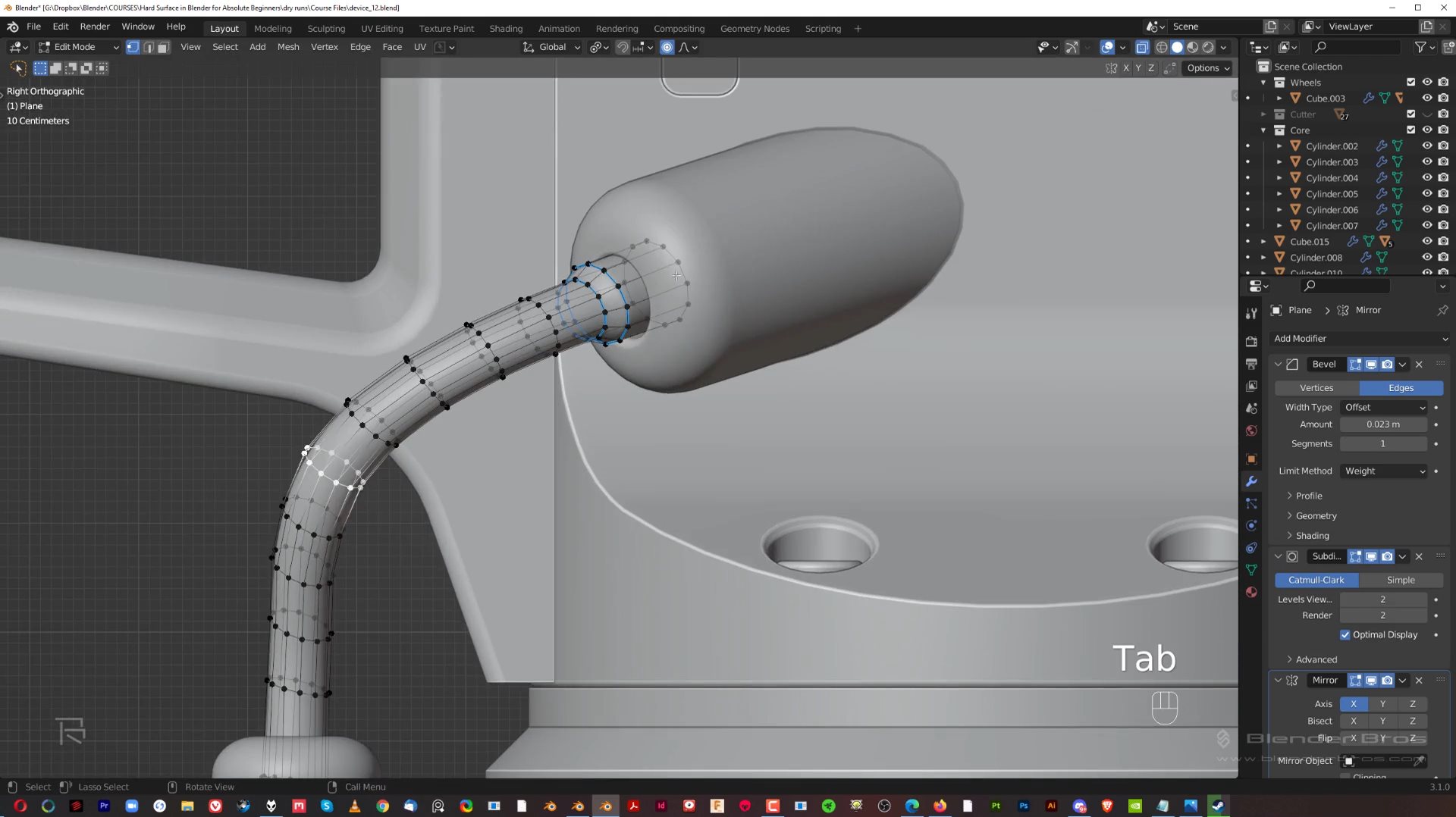Switch Subdivision to Simple mode
This screenshot has height=817, width=1456.
pyautogui.click(x=1400, y=579)
